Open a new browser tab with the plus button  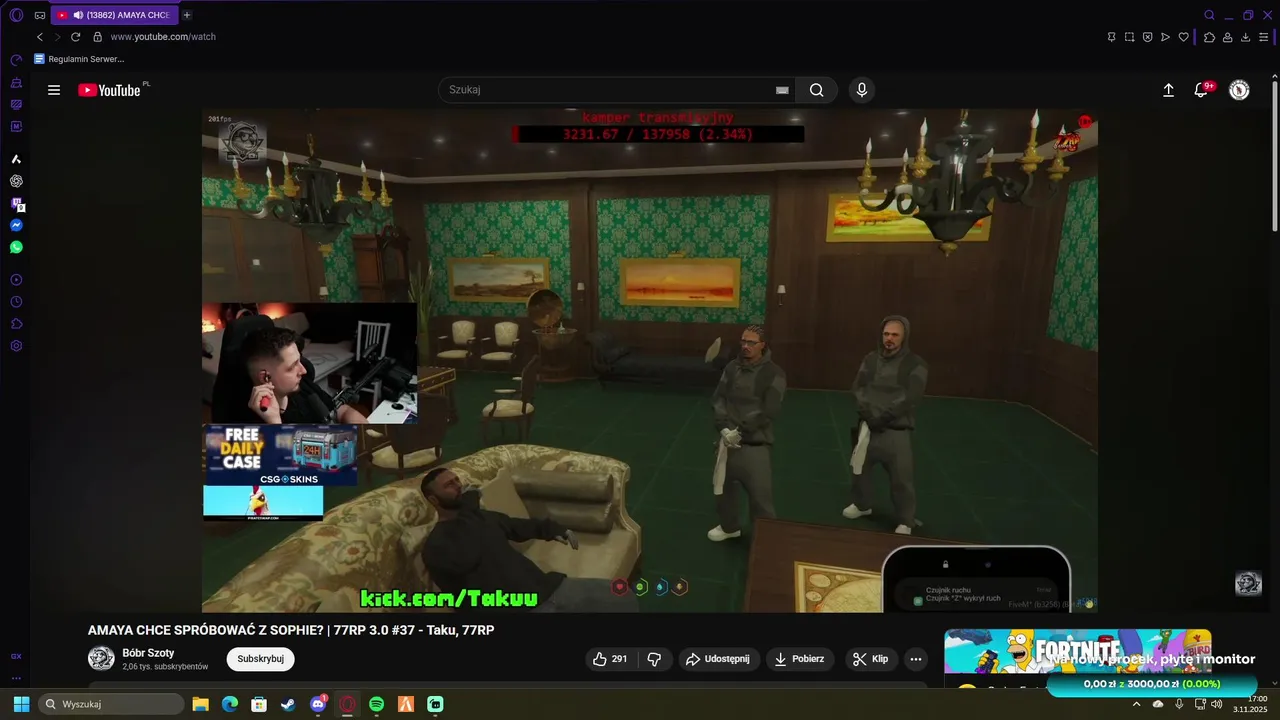[187, 15]
